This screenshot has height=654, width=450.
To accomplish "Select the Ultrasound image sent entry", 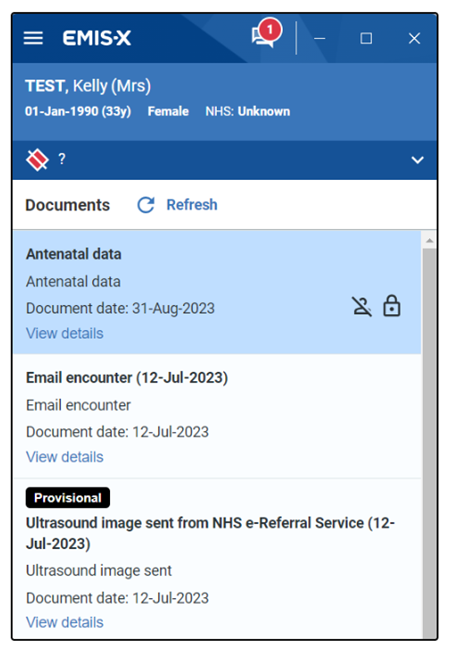I will (217, 559).
